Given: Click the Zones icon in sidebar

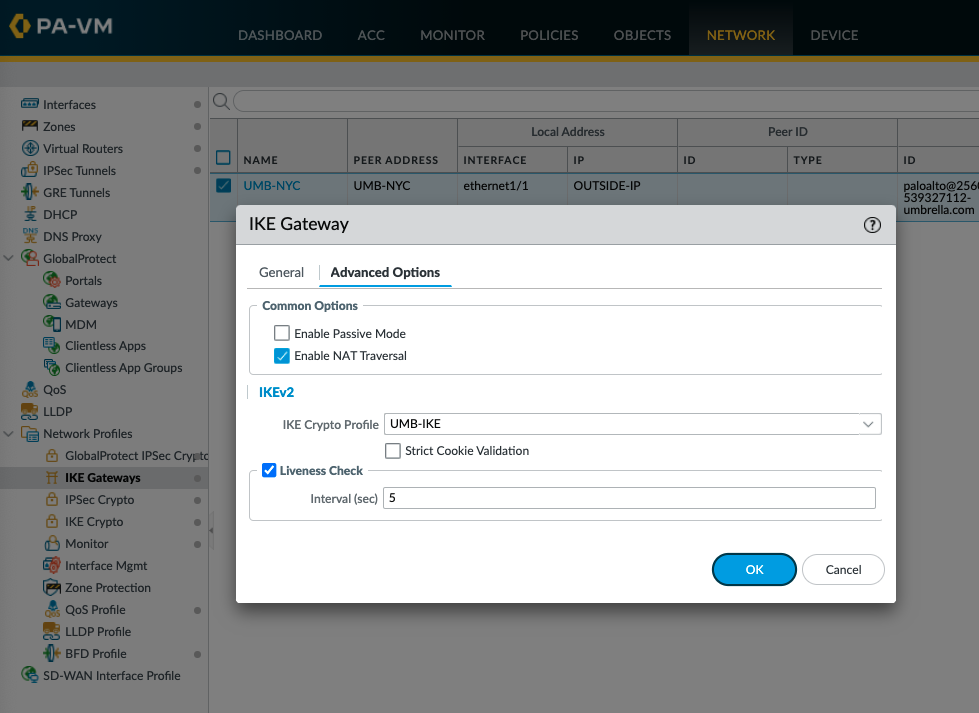Looking at the screenshot, I should pos(29,126).
